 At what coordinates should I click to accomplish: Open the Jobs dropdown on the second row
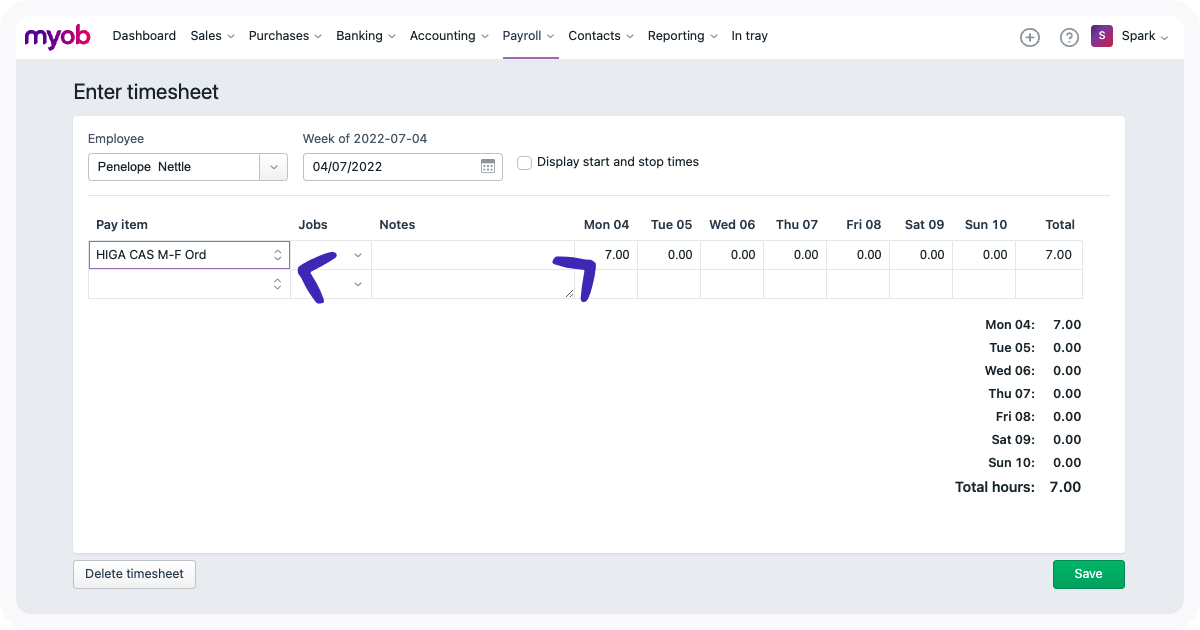click(x=357, y=284)
